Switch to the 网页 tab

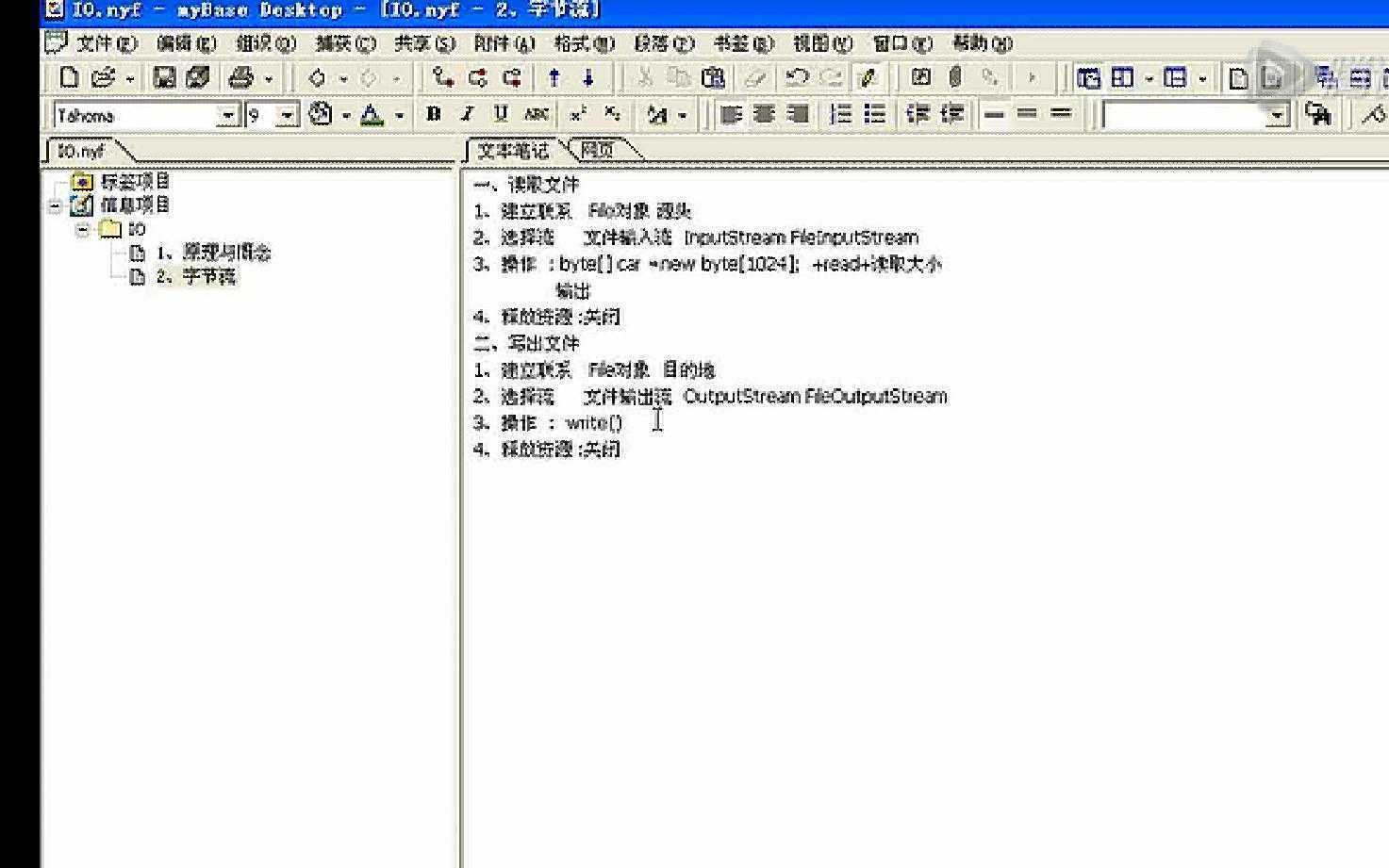point(598,150)
